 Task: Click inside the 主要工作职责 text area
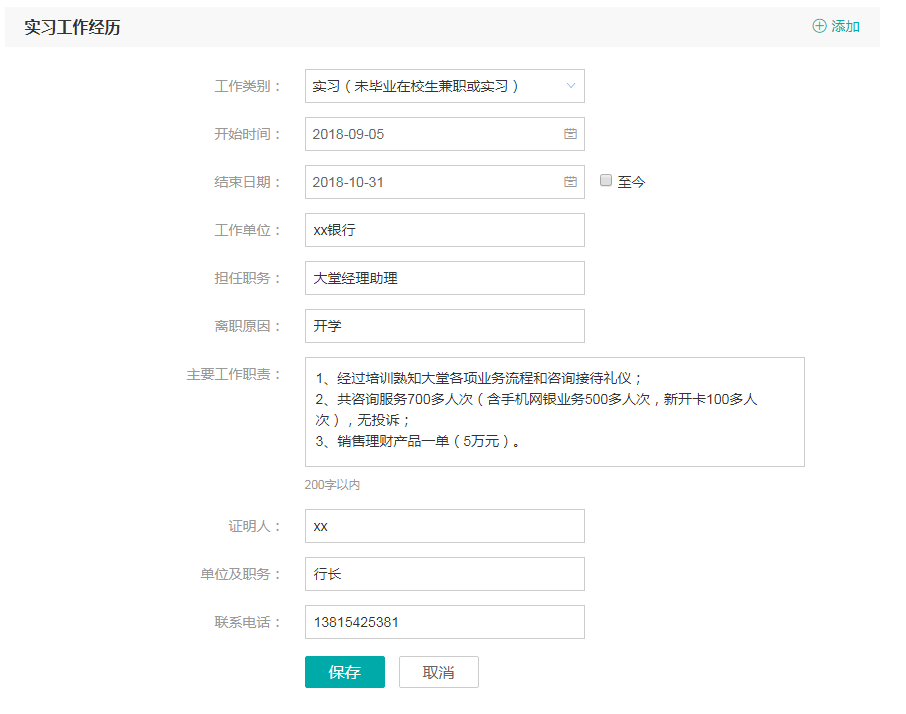click(x=554, y=412)
